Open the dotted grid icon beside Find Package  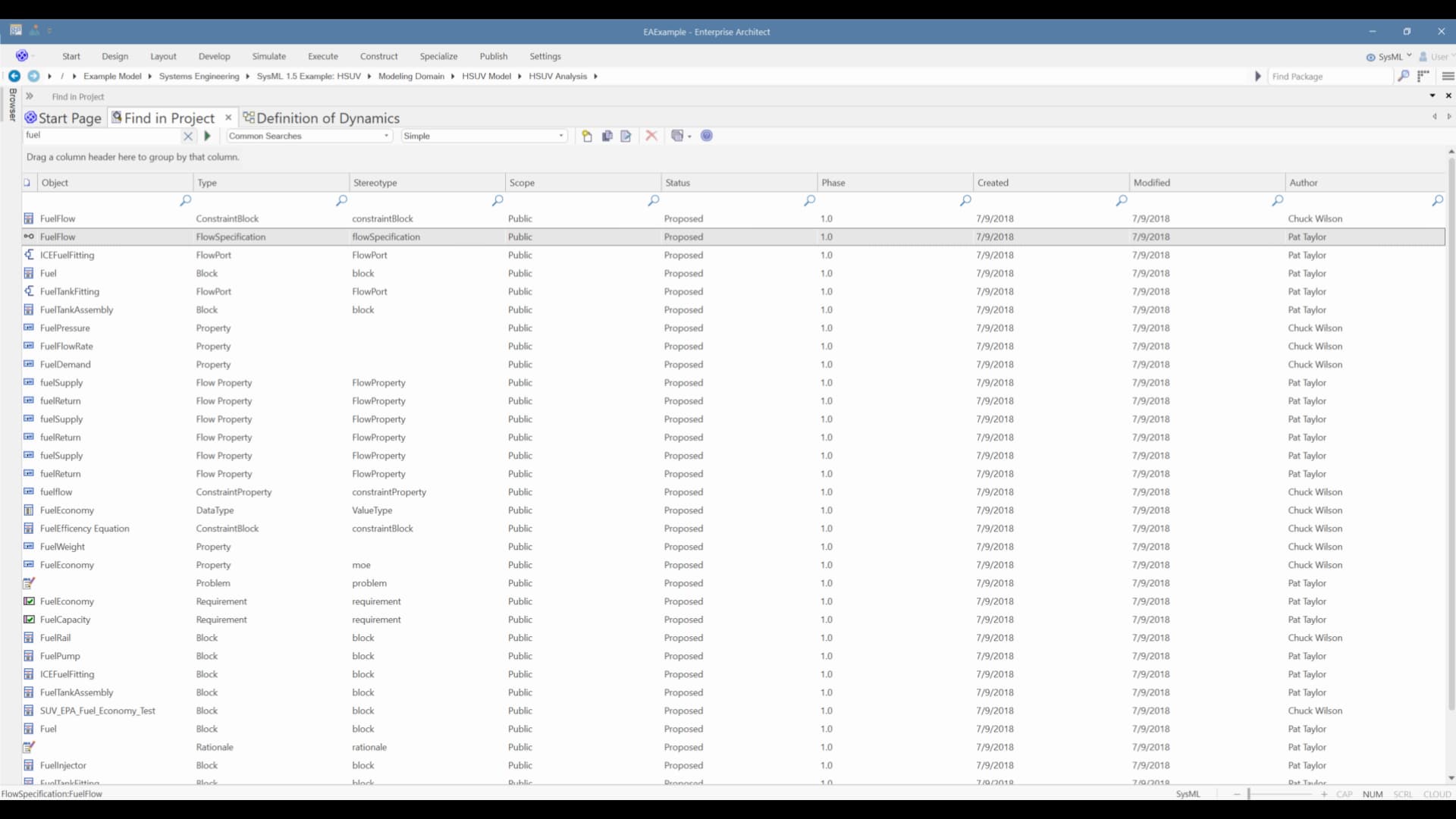click(1423, 76)
